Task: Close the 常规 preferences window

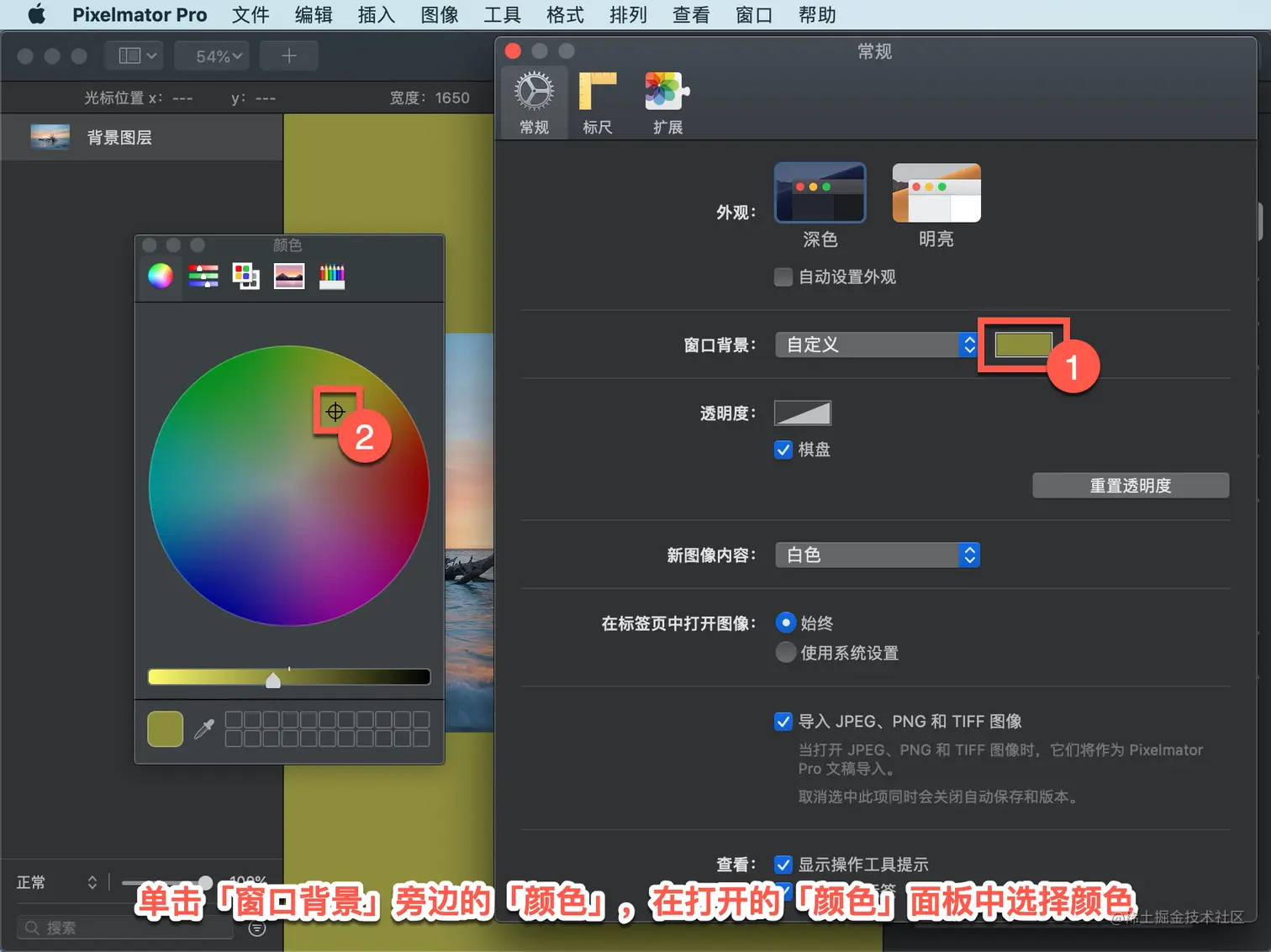Action: click(513, 51)
